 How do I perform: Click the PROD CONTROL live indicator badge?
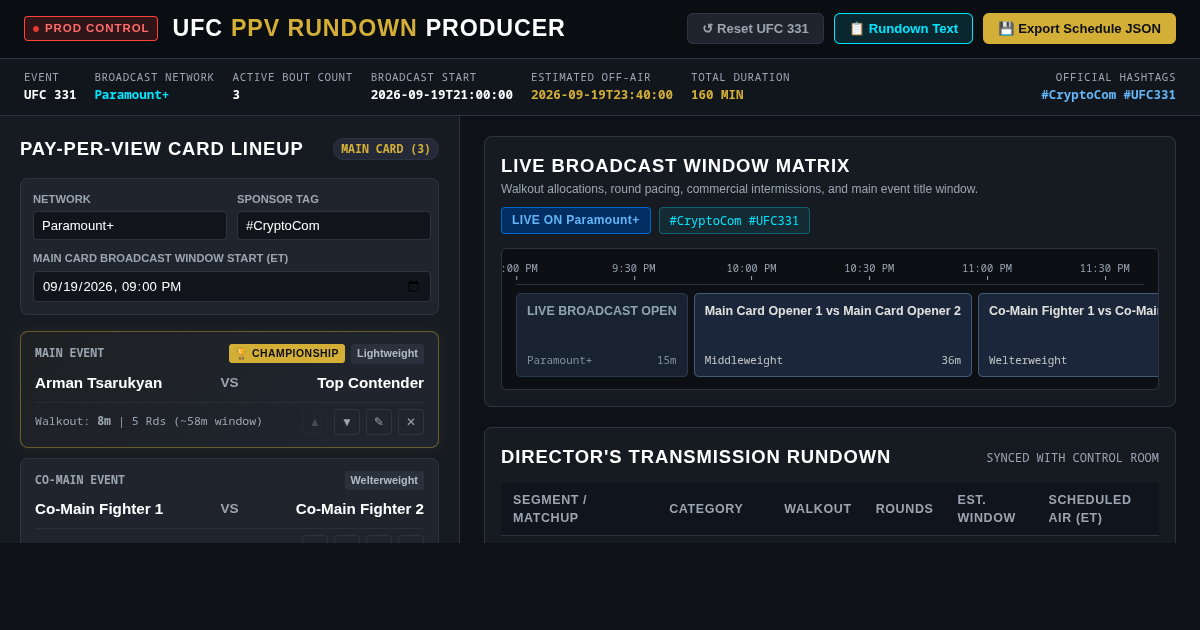[x=91, y=28]
